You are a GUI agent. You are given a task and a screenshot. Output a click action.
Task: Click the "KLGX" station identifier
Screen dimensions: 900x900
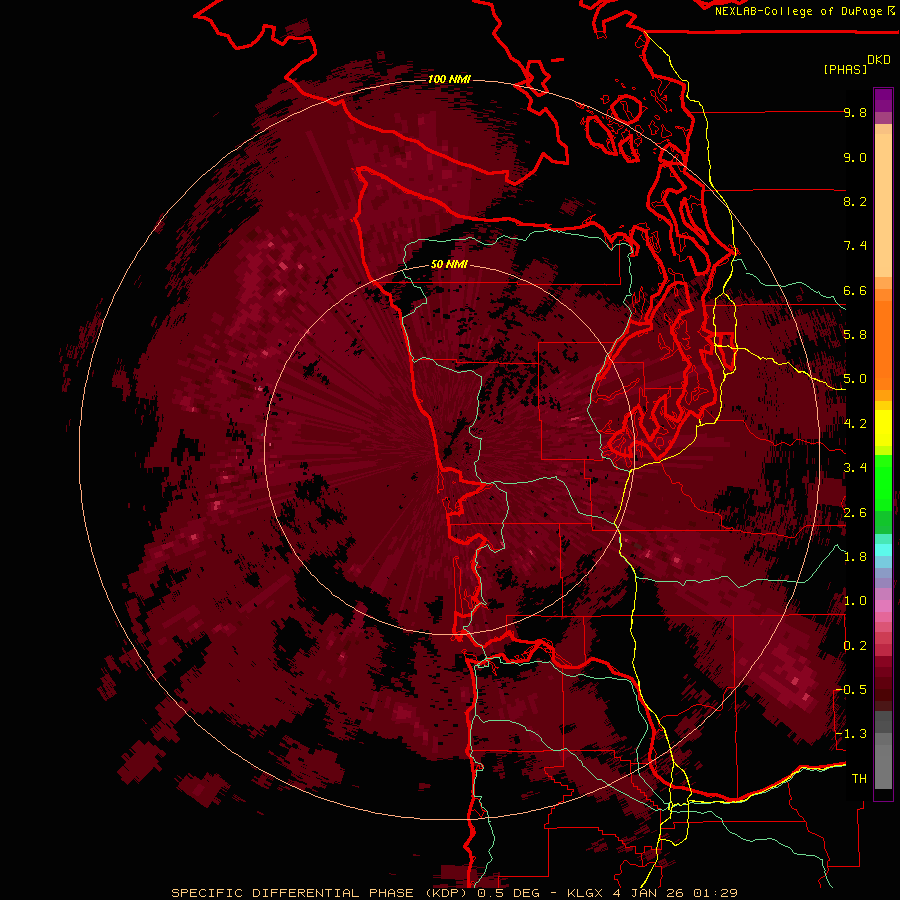pyautogui.click(x=585, y=893)
